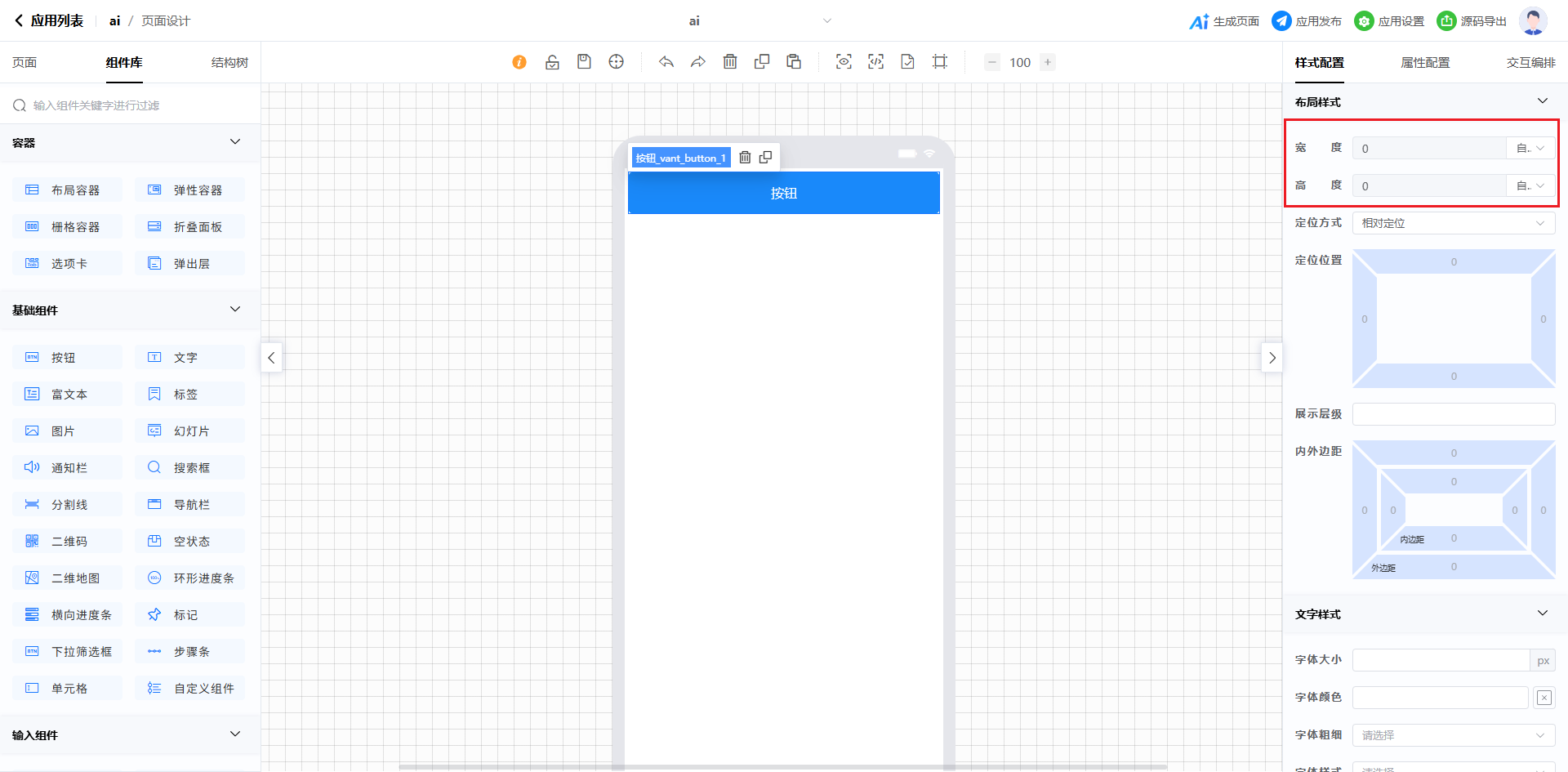Click the undo arrow in the toolbar
The width and height of the screenshot is (1568, 772).
pos(666,62)
